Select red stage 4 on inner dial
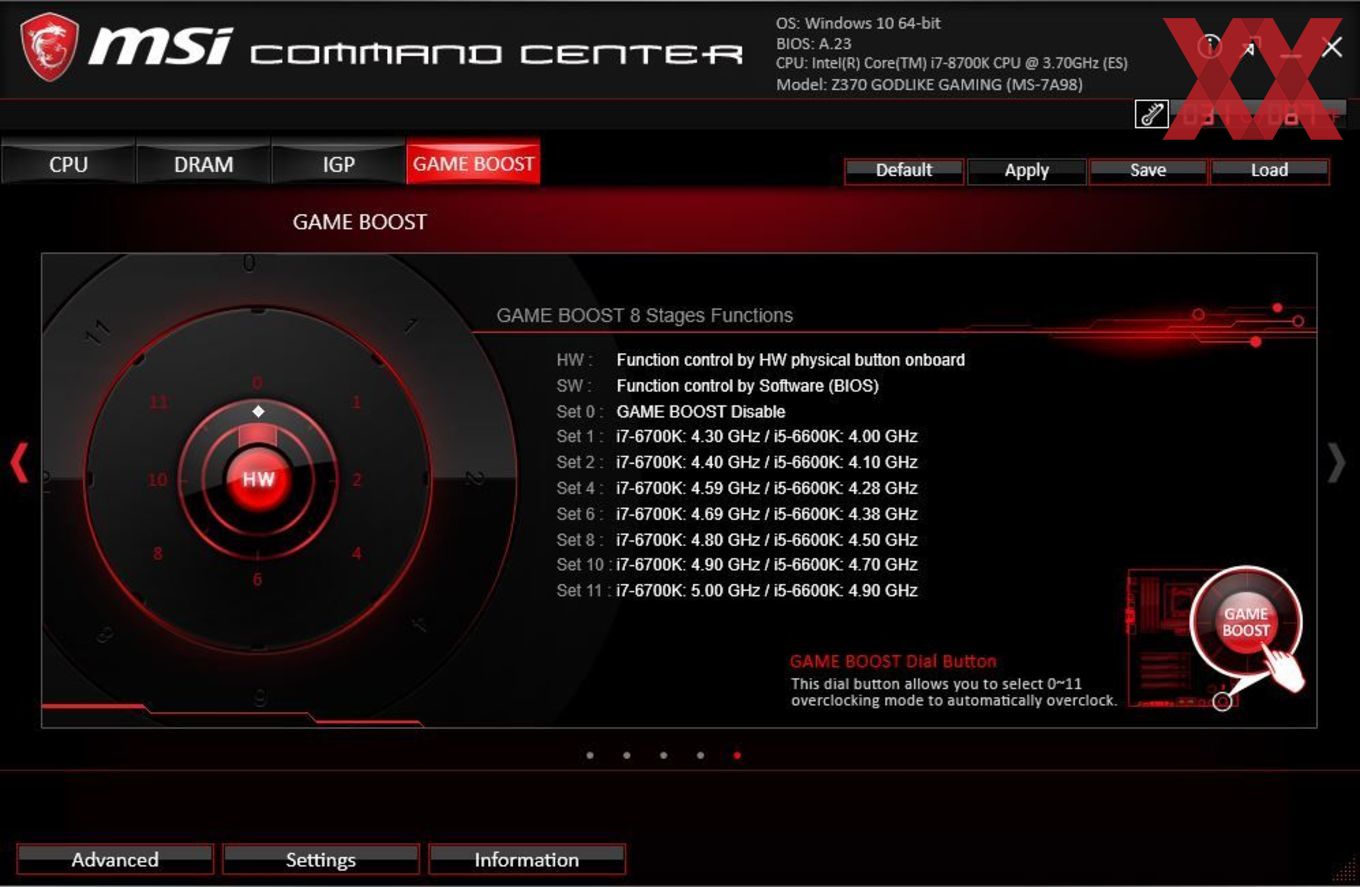 (356, 553)
